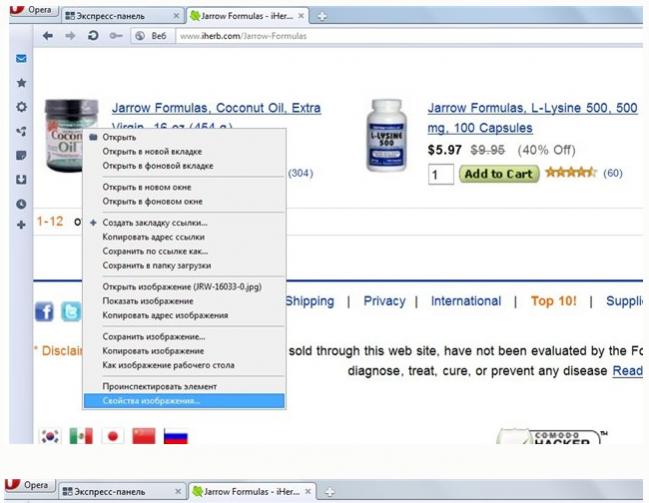Select the South Korea flag
This screenshot has height=503, width=649.
tap(50, 436)
